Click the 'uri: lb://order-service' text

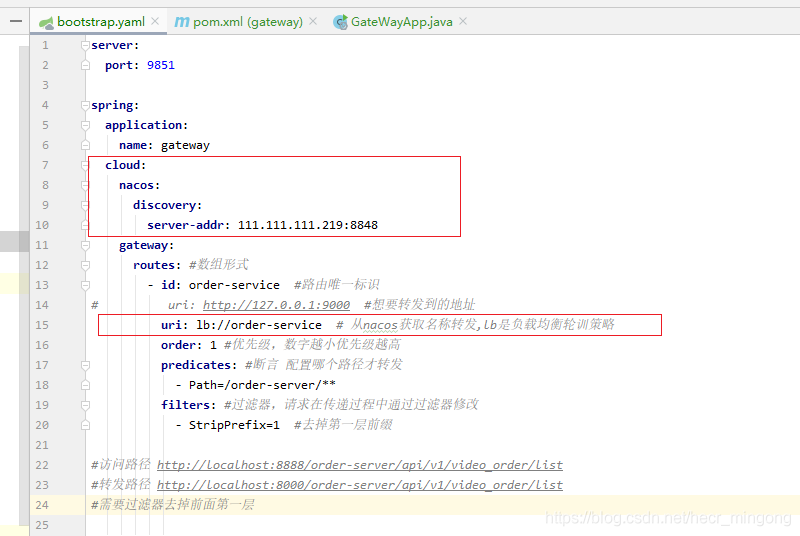pos(241,325)
